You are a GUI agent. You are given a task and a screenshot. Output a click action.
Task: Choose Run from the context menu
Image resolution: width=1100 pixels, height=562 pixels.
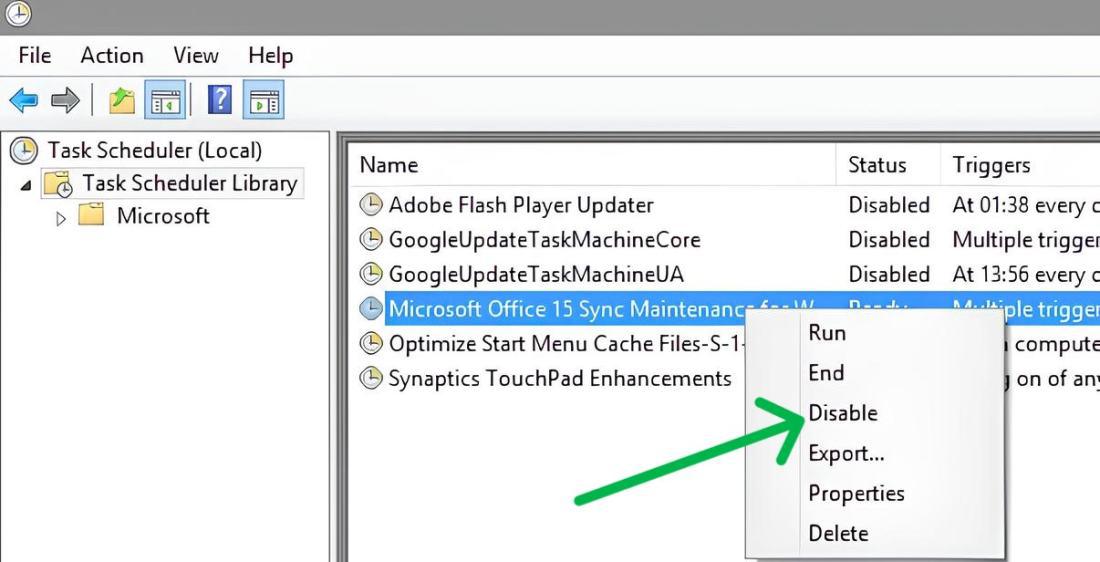[x=827, y=333]
